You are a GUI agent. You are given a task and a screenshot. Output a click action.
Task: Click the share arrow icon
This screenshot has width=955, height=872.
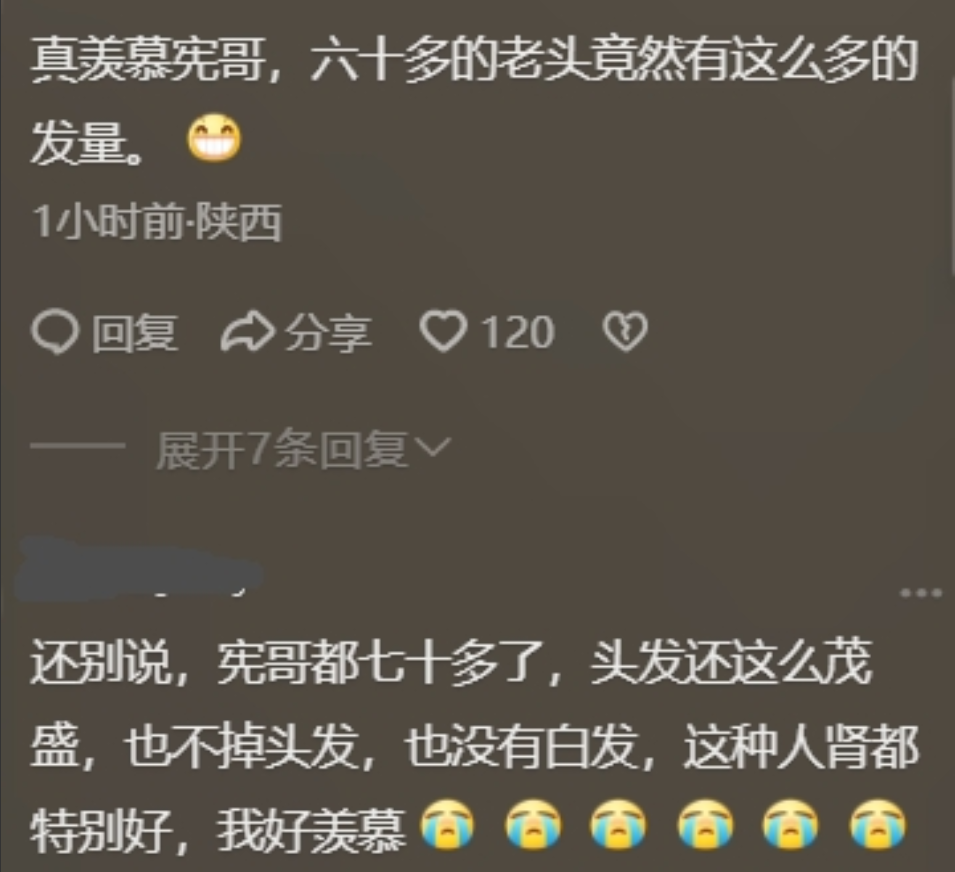point(247,332)
